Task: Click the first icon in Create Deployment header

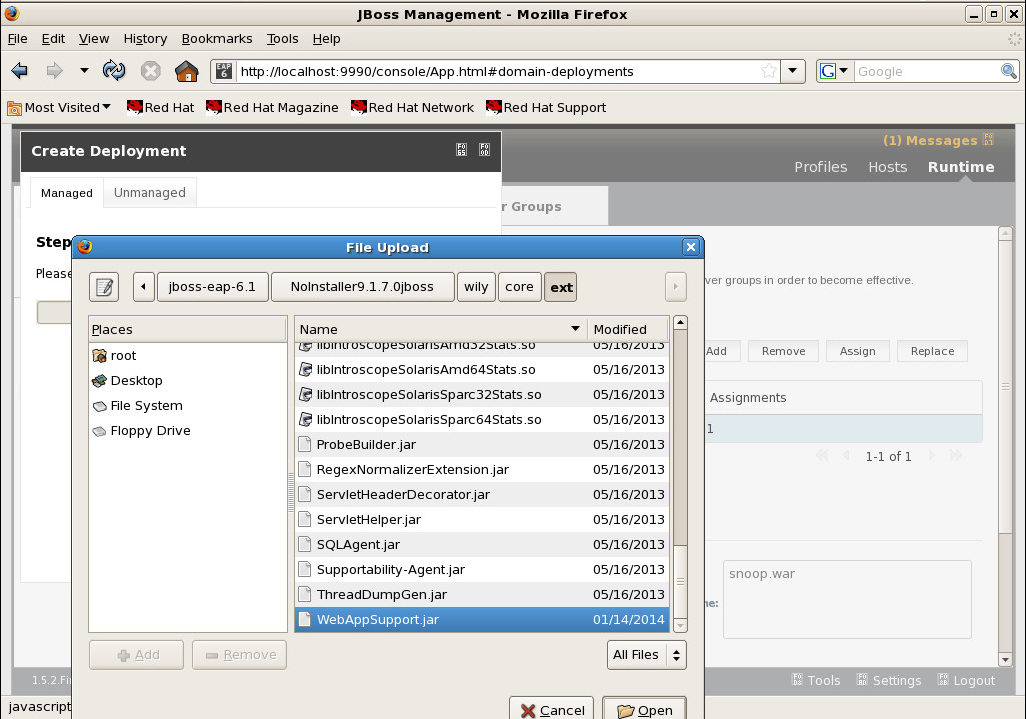Action: [461, 150]
